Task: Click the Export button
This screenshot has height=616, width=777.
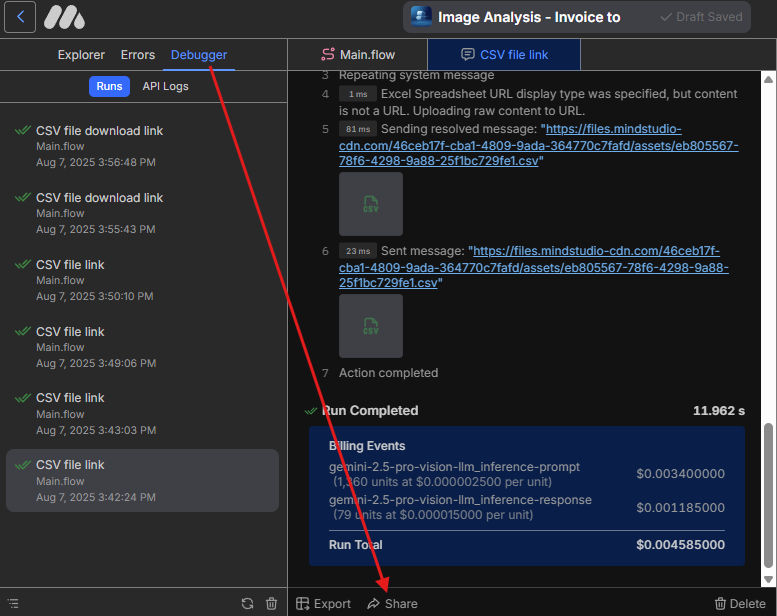Action: point(324,603)
